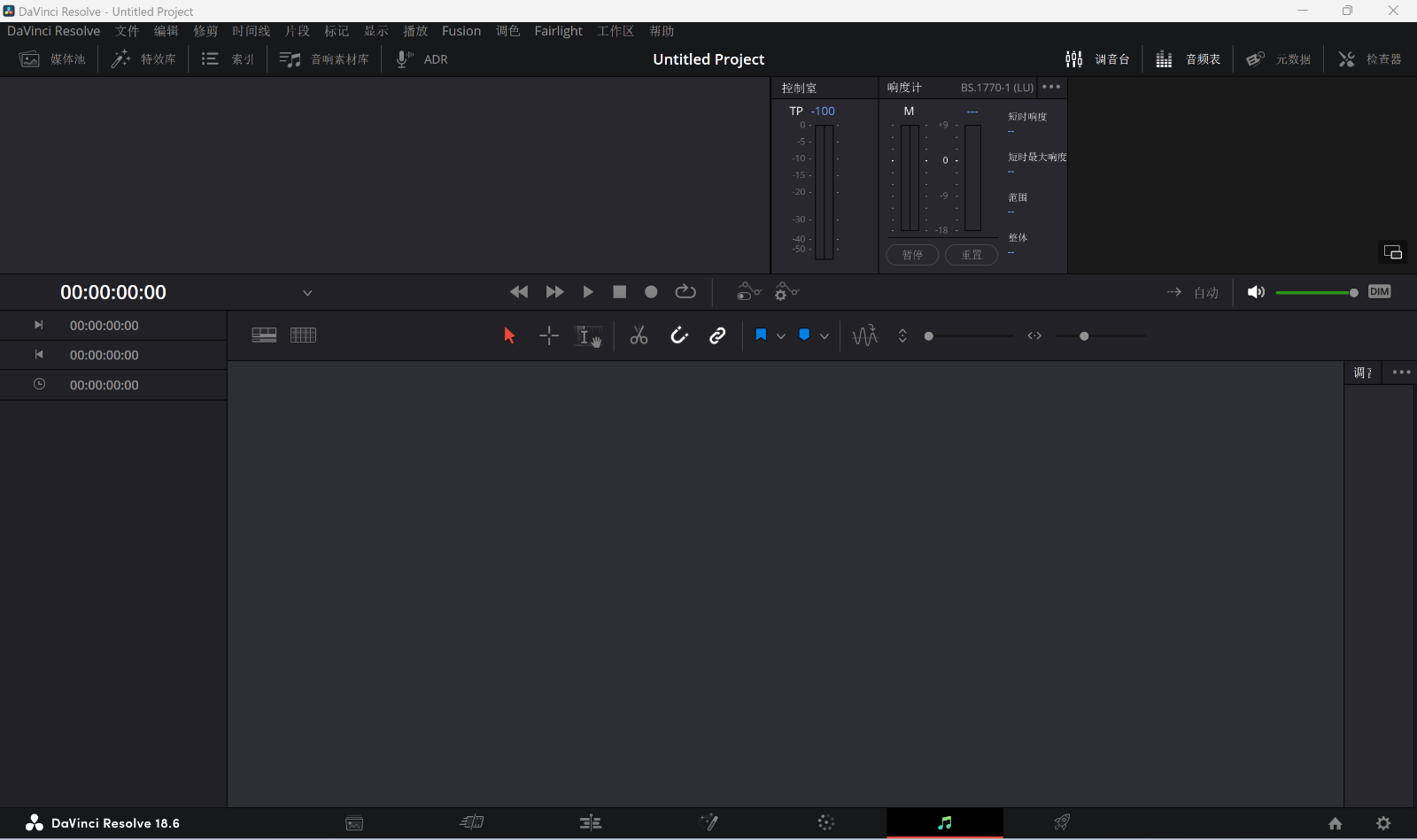
Task: Open the loudness meter options menu
Action: (1051, 87)
